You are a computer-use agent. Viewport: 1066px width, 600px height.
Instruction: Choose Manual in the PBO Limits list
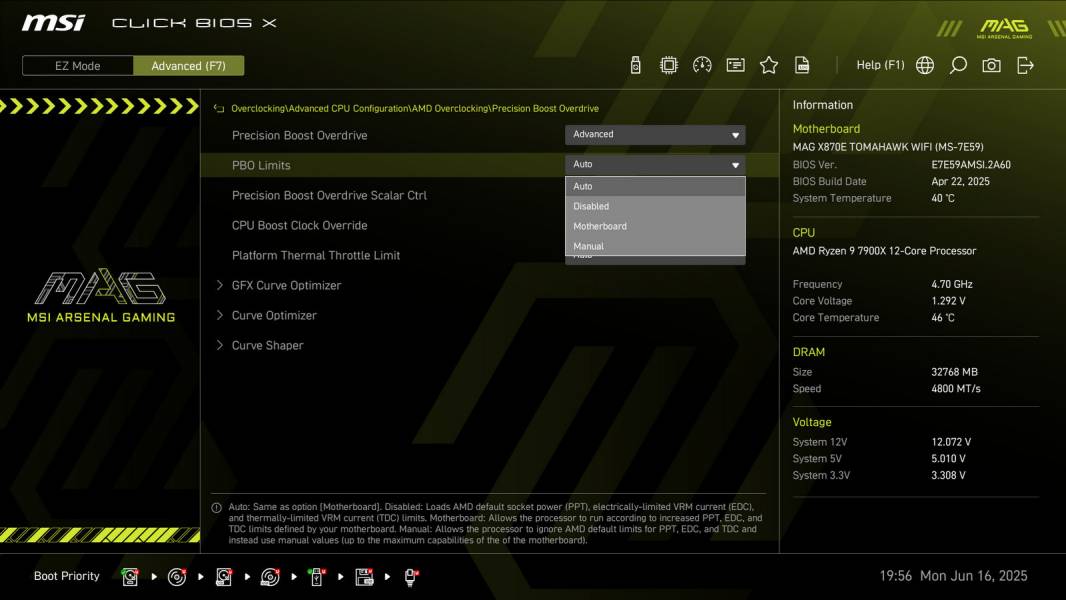pyautogui.click(x=655, y=246)
